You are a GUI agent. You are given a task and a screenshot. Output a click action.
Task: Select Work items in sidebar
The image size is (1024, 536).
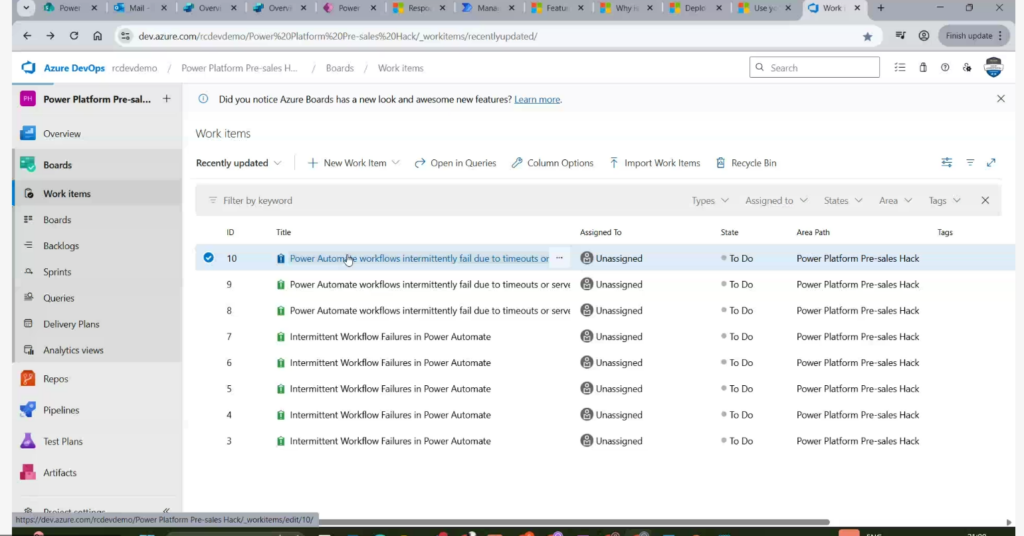[x=67, y=194]
